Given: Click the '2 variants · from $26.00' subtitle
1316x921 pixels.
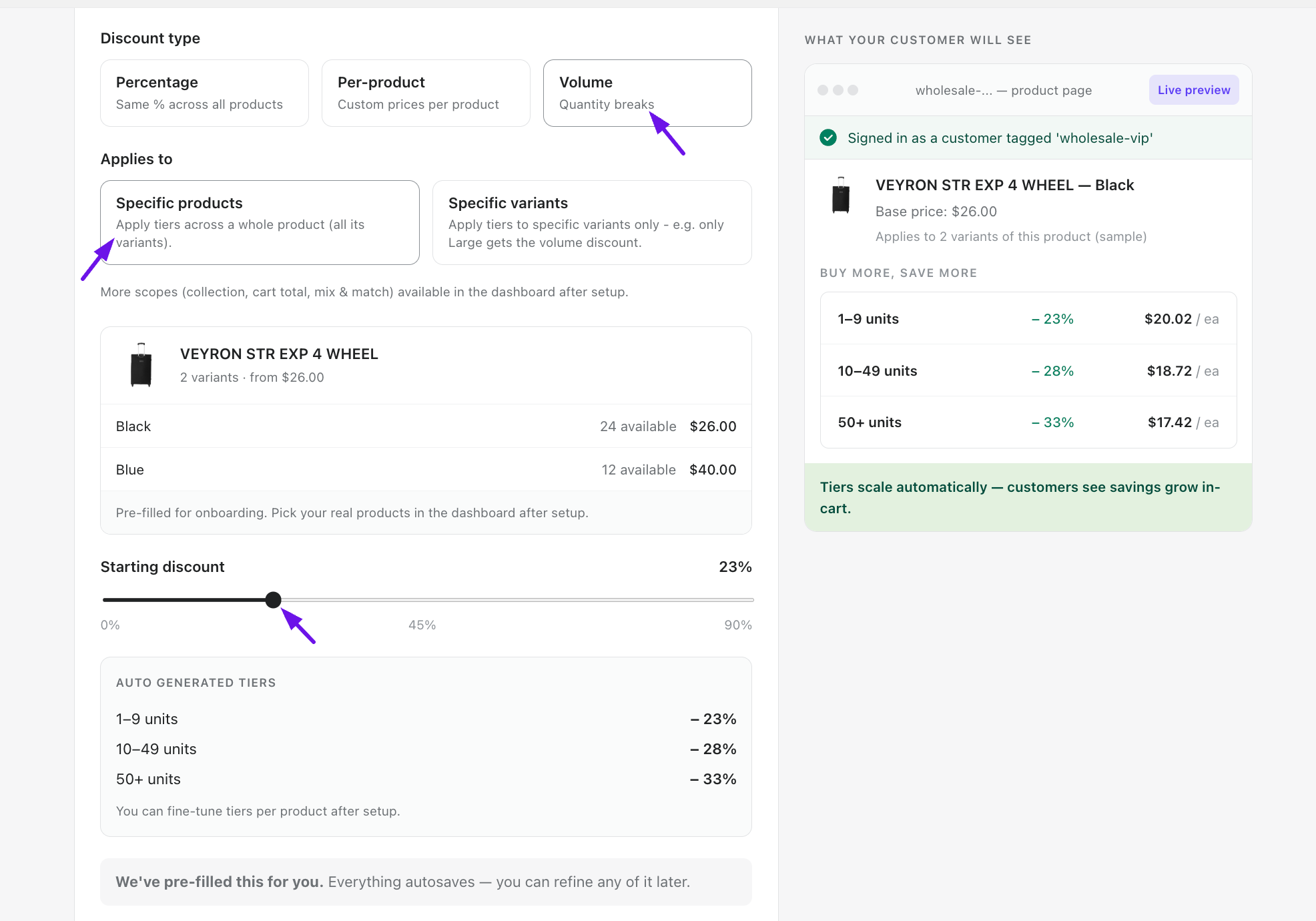Looking at the screenshot, I should (x=252, y=377).
